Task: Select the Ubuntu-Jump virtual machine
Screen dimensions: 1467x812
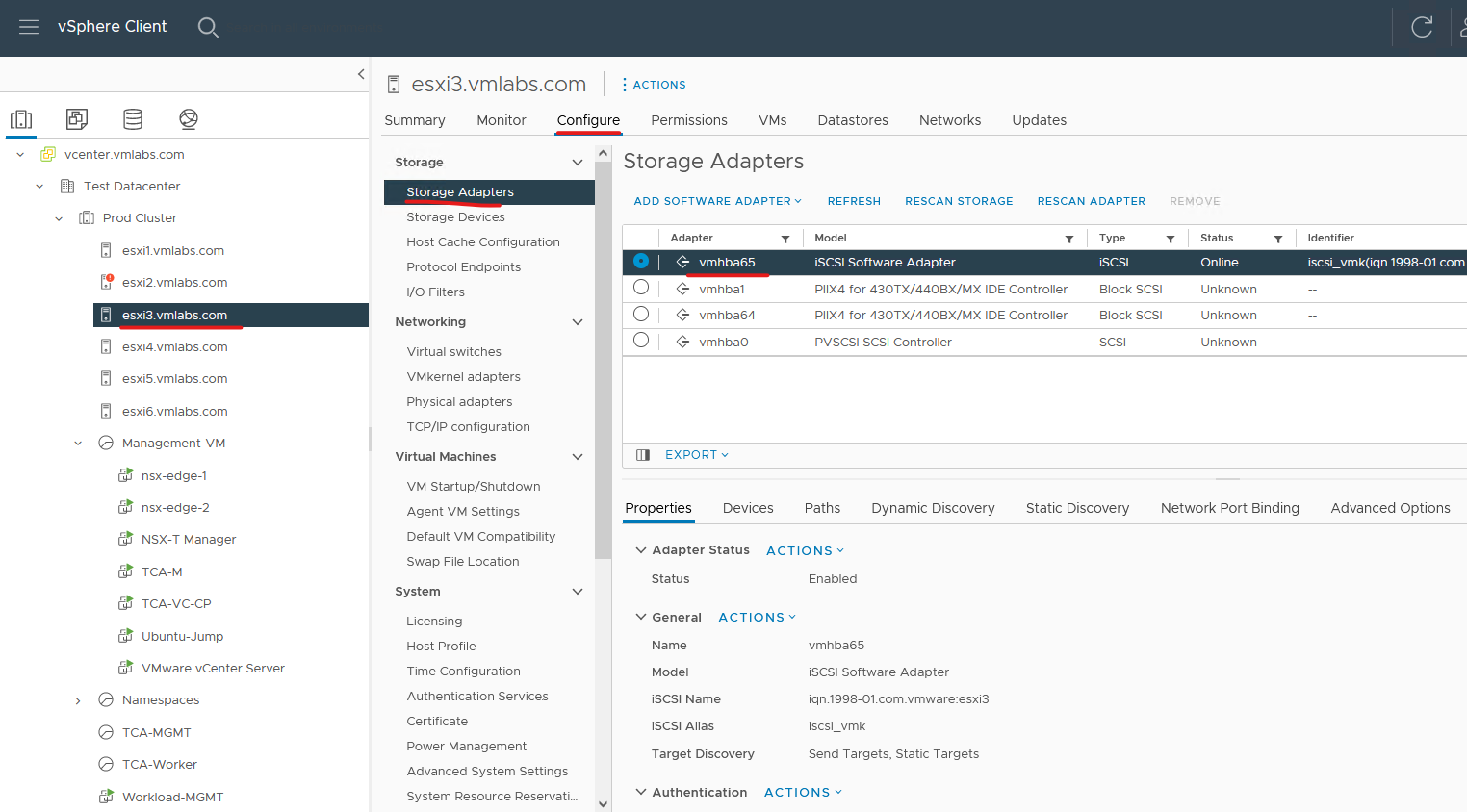Action: click(x=182, y=636)
